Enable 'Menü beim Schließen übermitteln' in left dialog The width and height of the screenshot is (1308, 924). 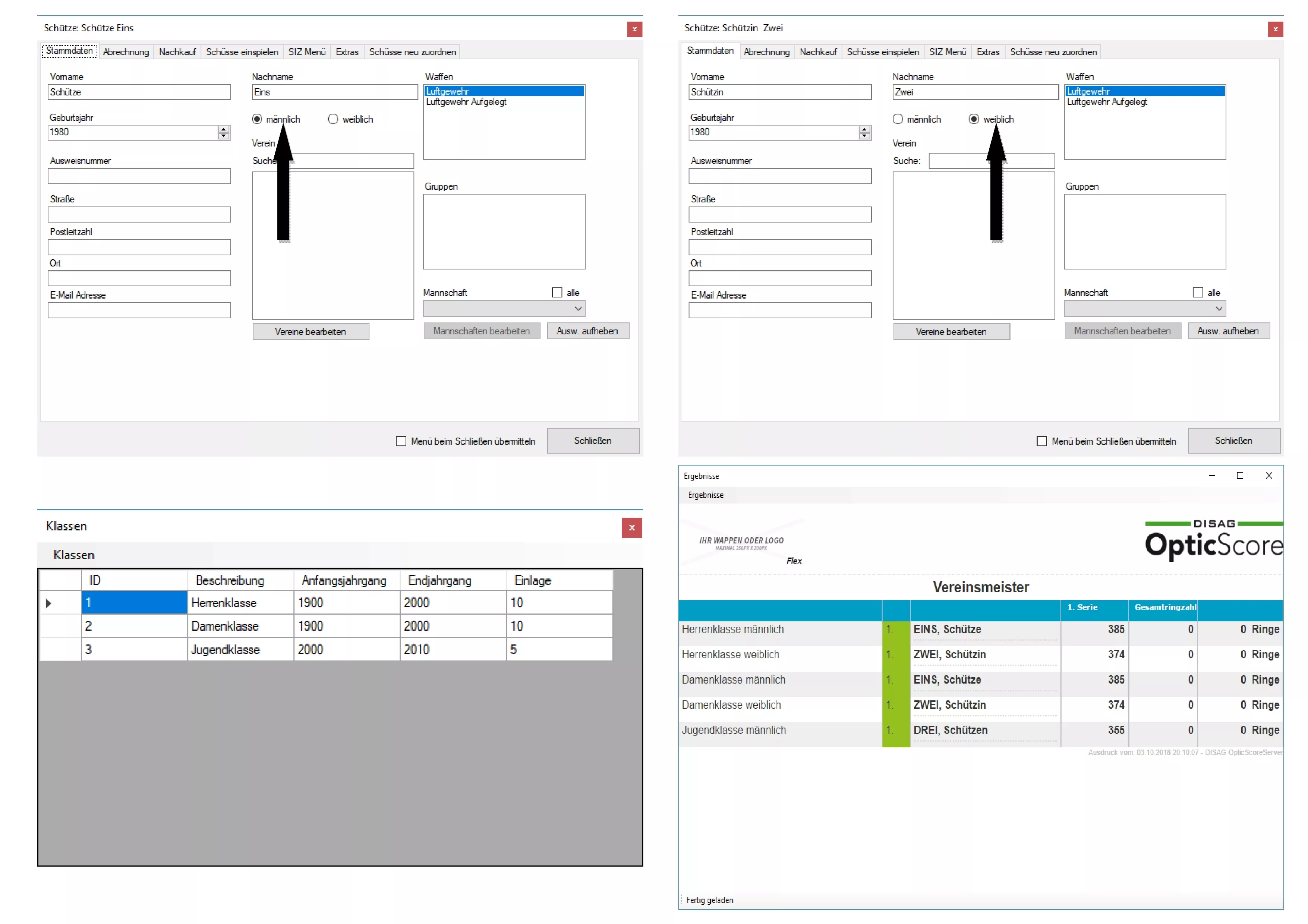click(401, 441)
